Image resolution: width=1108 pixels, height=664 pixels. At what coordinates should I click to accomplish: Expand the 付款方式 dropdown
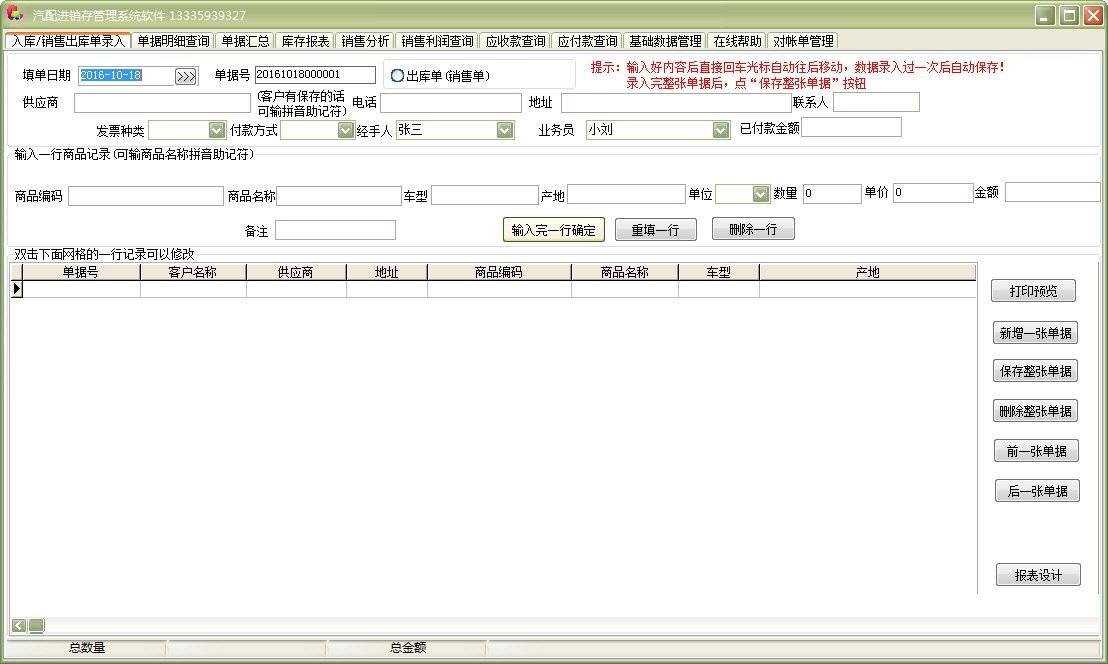click(346, 130)
